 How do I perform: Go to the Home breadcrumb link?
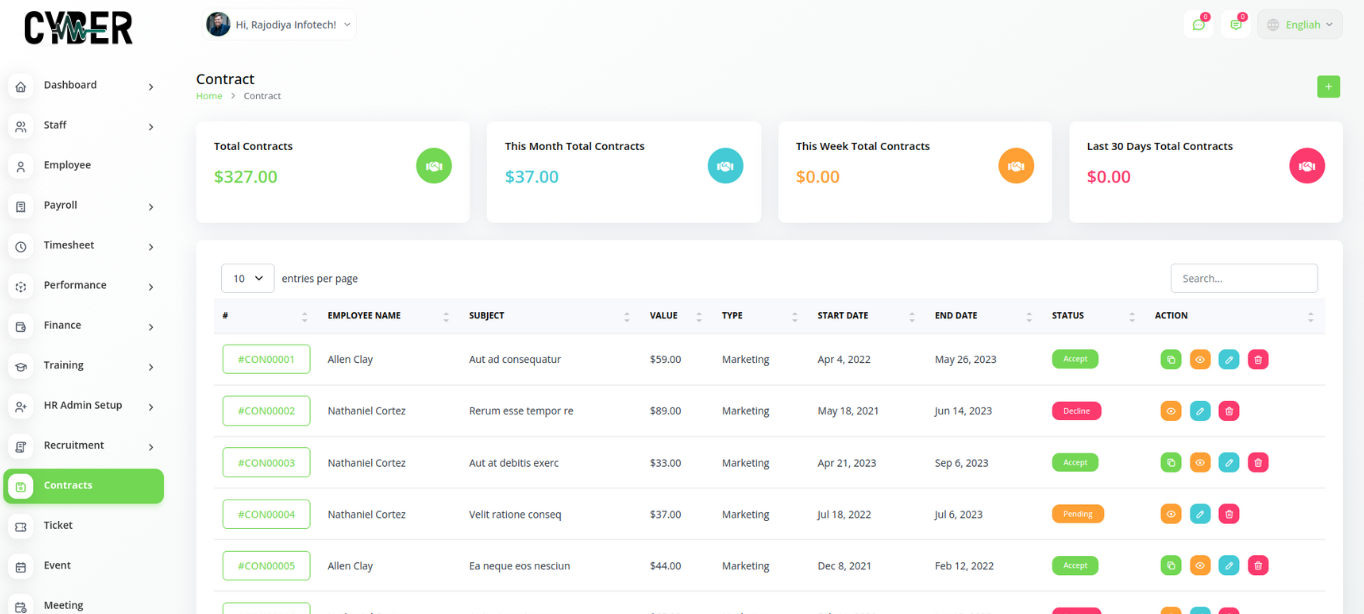(209, 96)
